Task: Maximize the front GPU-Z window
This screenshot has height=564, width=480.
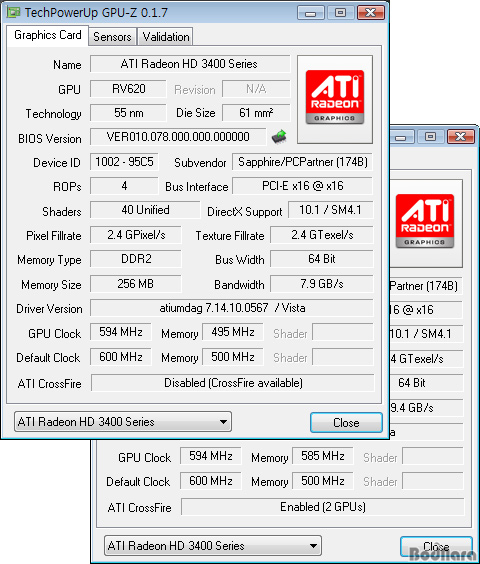Action: pyautogui.click(x=340, y=13)
